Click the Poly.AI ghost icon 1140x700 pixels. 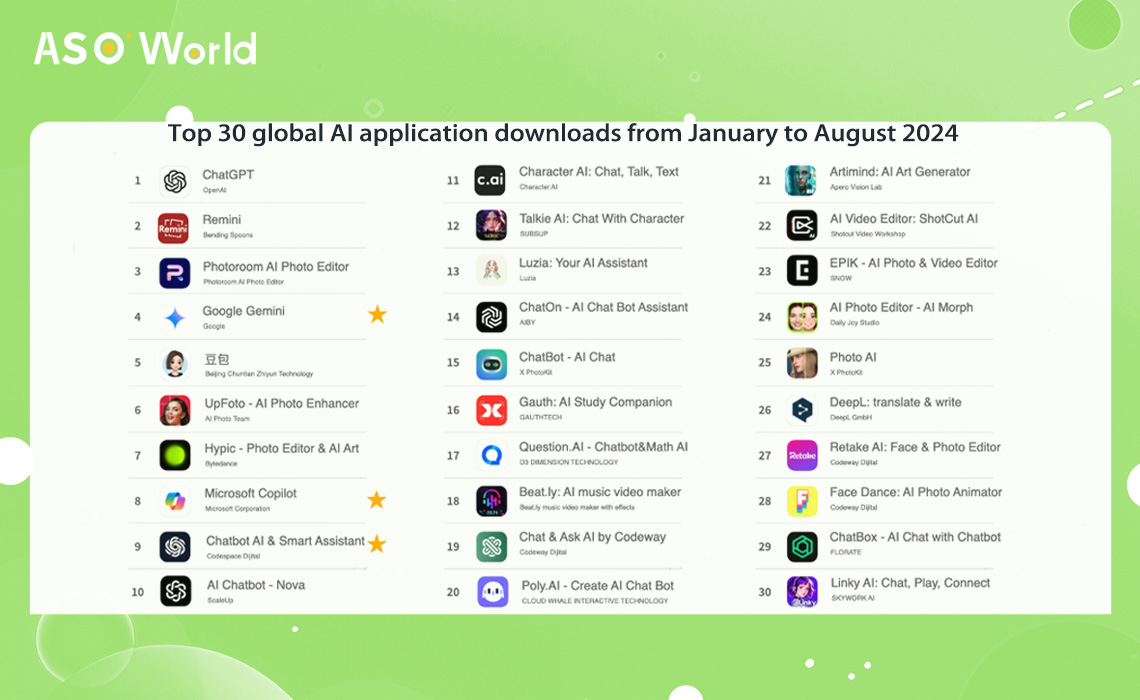click(492, 592)
